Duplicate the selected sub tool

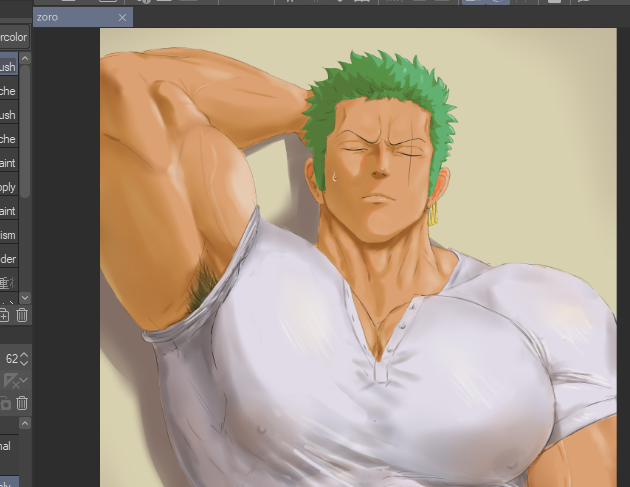pyautogui.click(x=4, y=315)
